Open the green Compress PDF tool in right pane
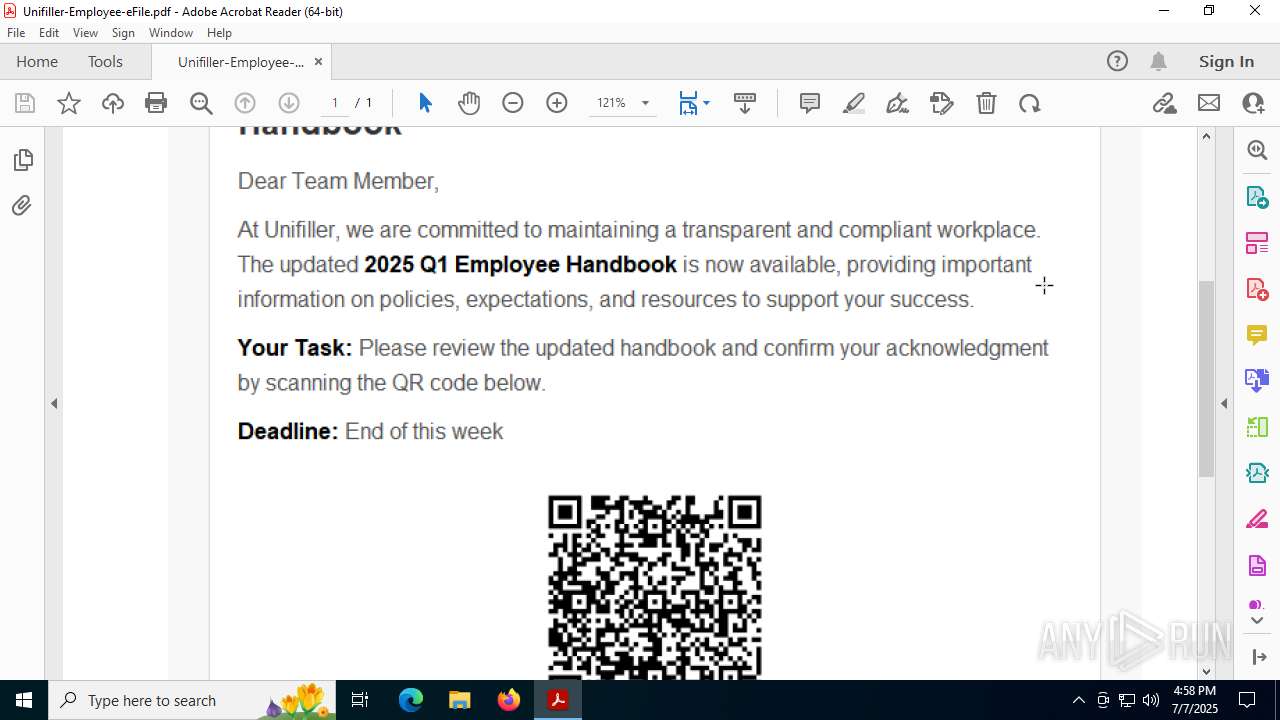 tap(1257, 427)
